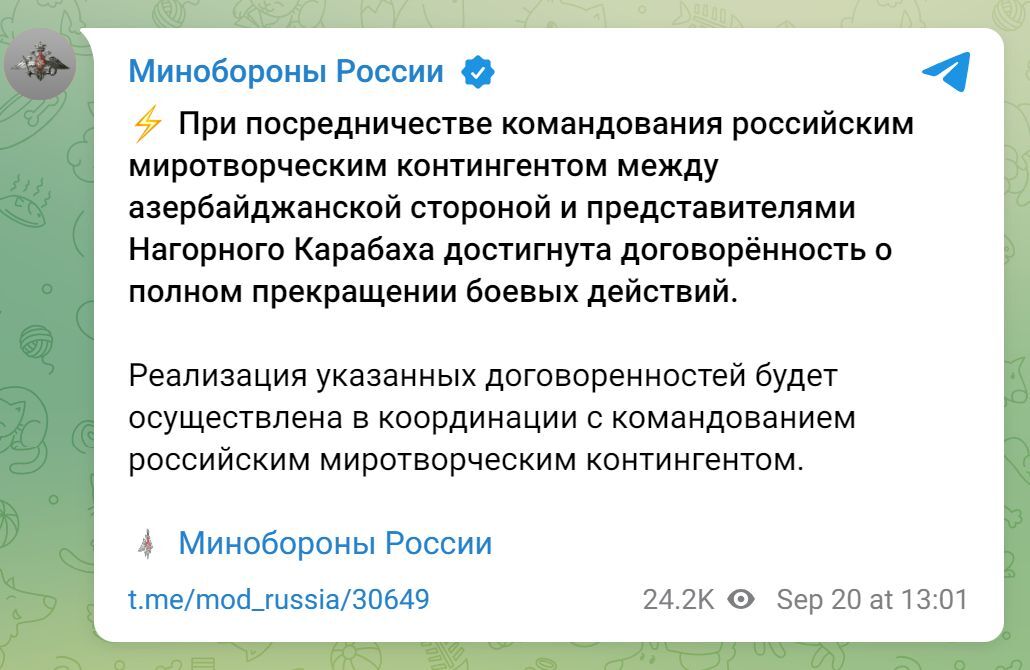Click the words 'Нагорного Карабаха'
Image resolution: width=1030 pixels, height=670 pixels.
coord(281,250)
